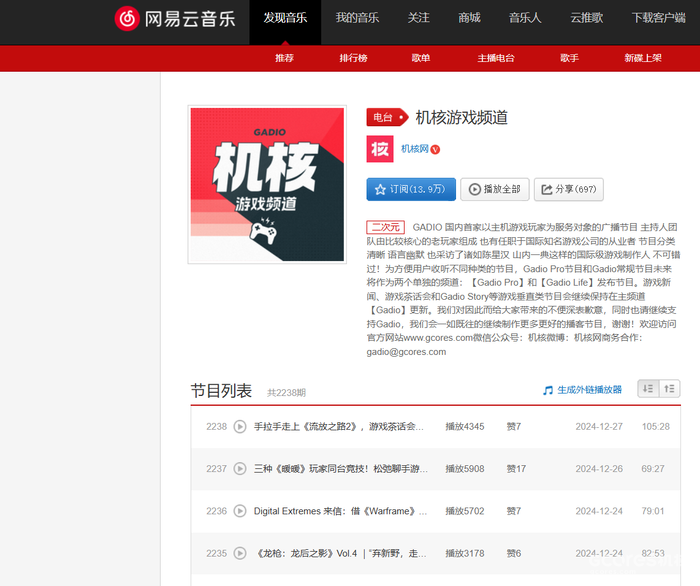Play episode 2238 with its play icon
This screenshot has width=700, height=586.
(240, 427)
